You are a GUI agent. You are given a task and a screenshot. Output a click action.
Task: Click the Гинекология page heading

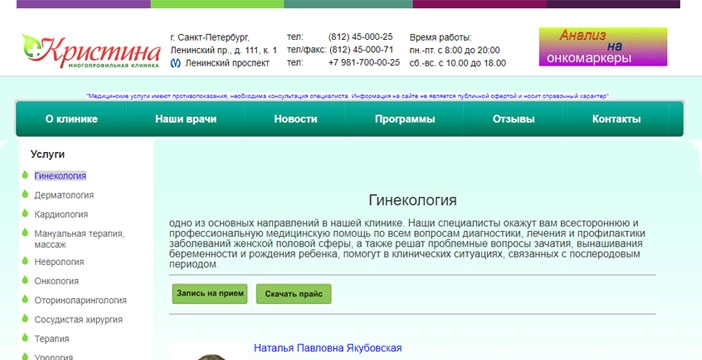tap(412, 200)
